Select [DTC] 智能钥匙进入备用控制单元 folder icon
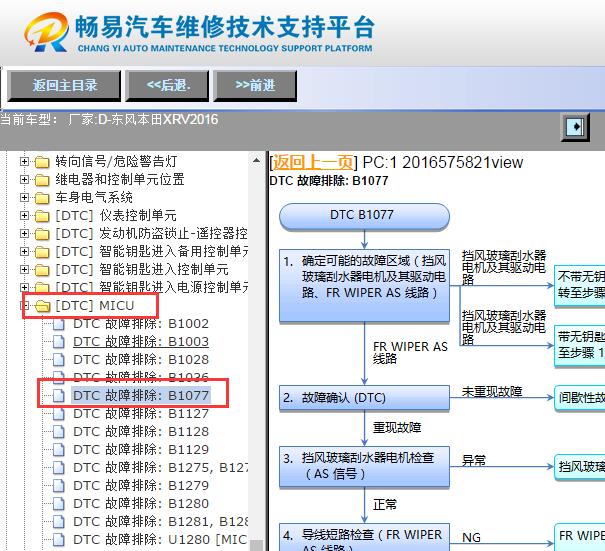This screenshot has height=551, width=605. (42, 252)
